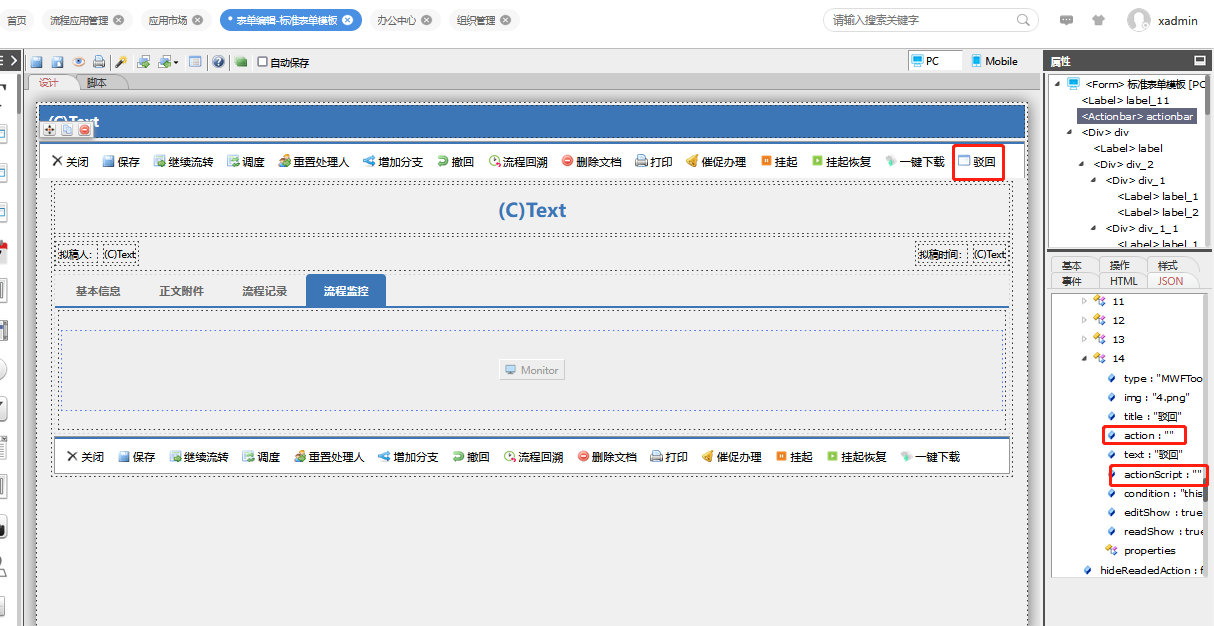Screen dimensions: 1214x626
Task: Open the HTML properties tab
Action: tap(1123, 281)
